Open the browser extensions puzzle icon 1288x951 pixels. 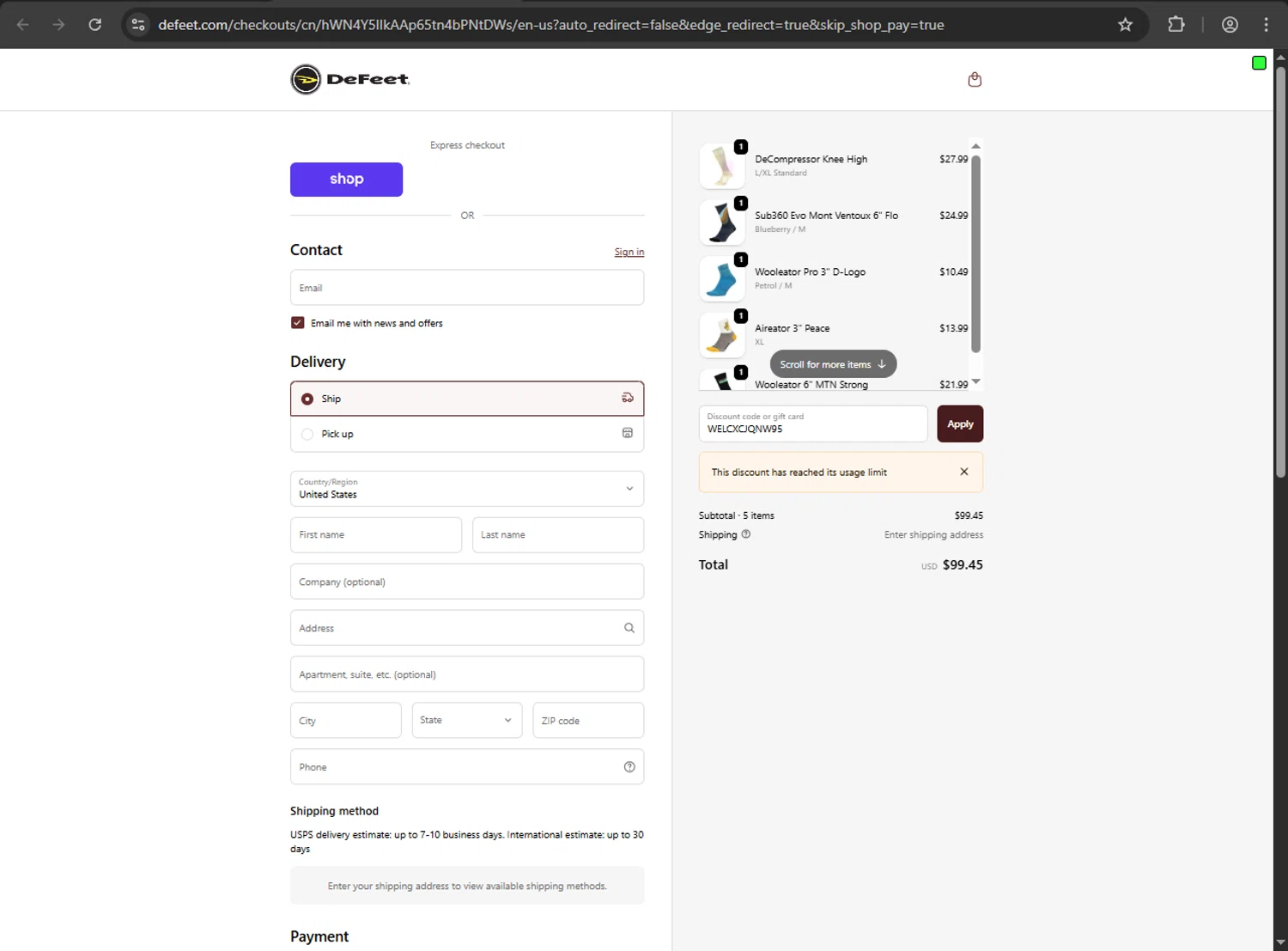1176,25
